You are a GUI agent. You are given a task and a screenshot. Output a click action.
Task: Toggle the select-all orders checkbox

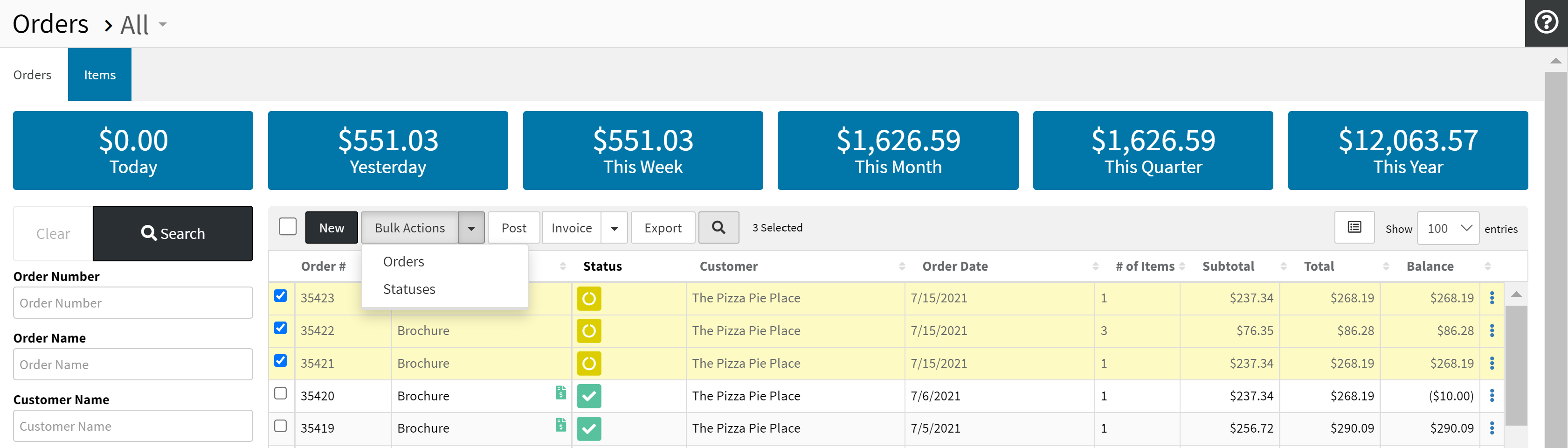[287, 227]
